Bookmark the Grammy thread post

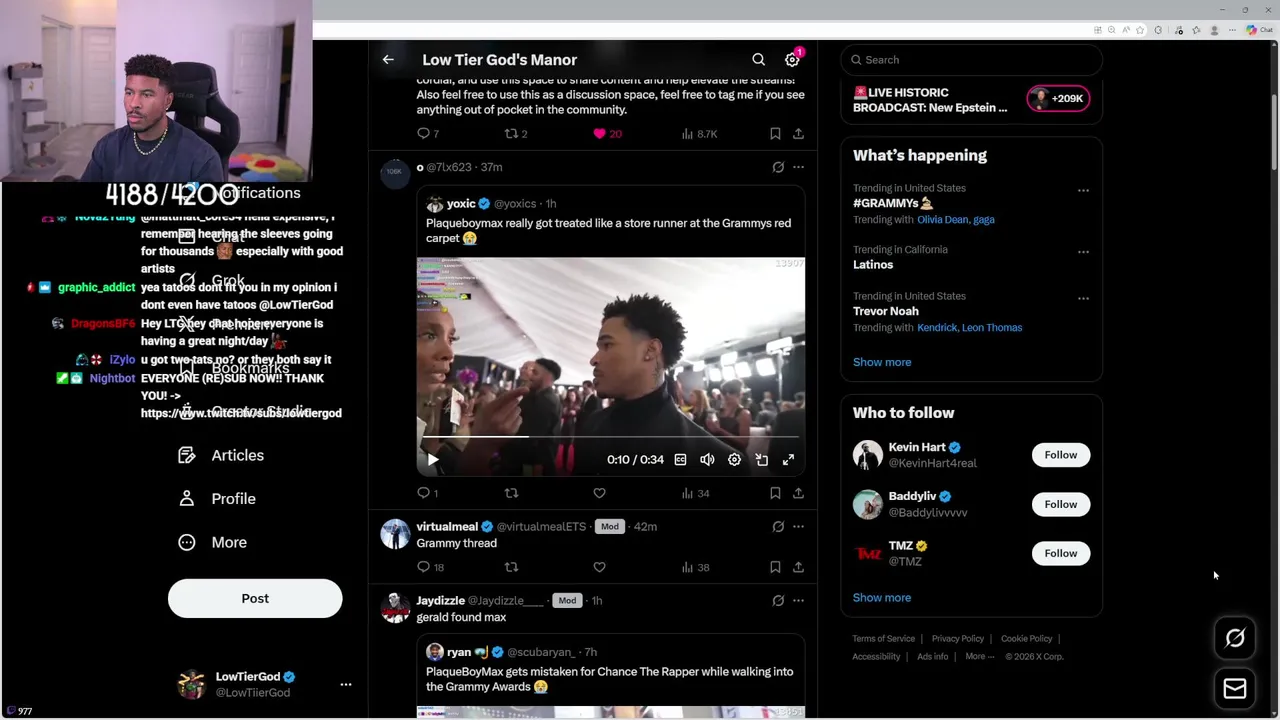(775, 567)
